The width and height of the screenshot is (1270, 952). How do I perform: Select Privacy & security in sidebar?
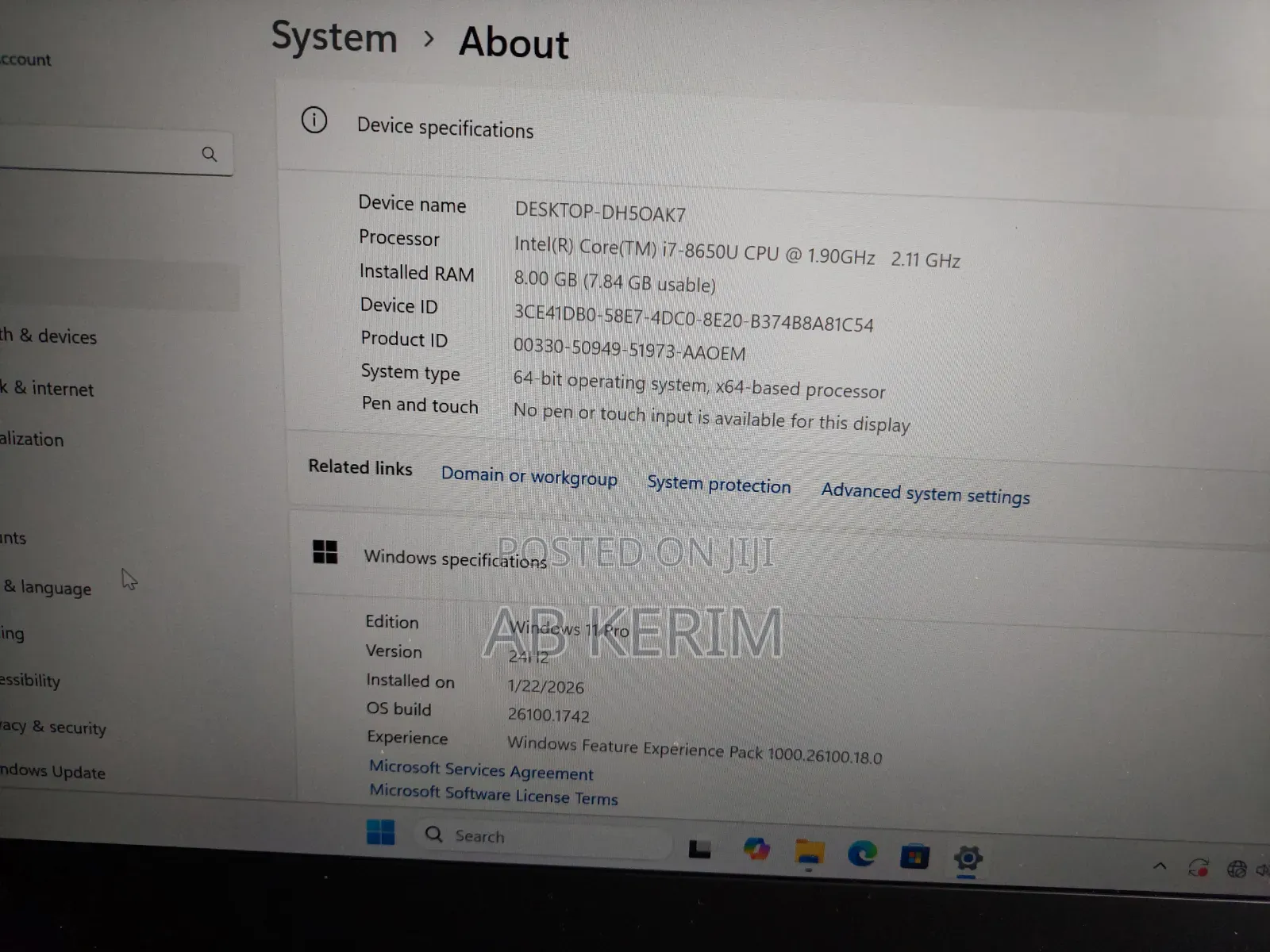point(53,727)
